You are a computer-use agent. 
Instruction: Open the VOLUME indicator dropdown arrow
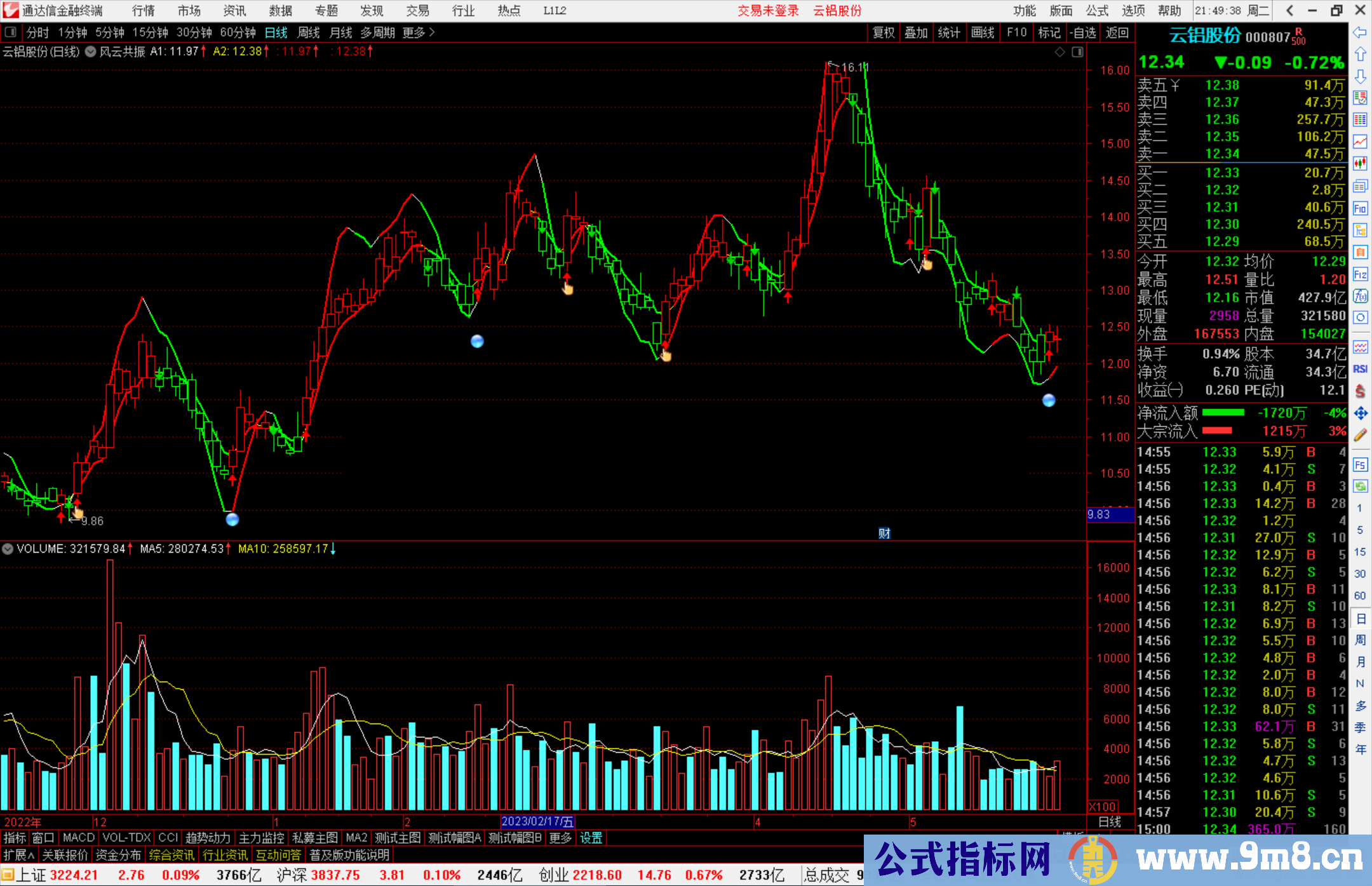tap(8, 549)
